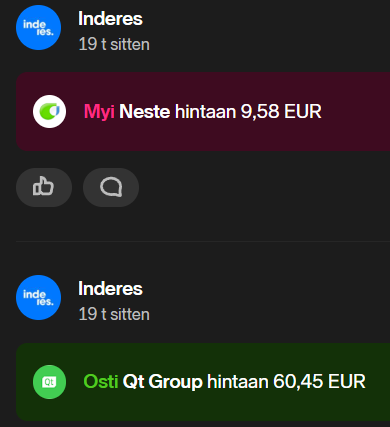Click the pink Myi sell label
390x427 pixels.
pos(99,112)
